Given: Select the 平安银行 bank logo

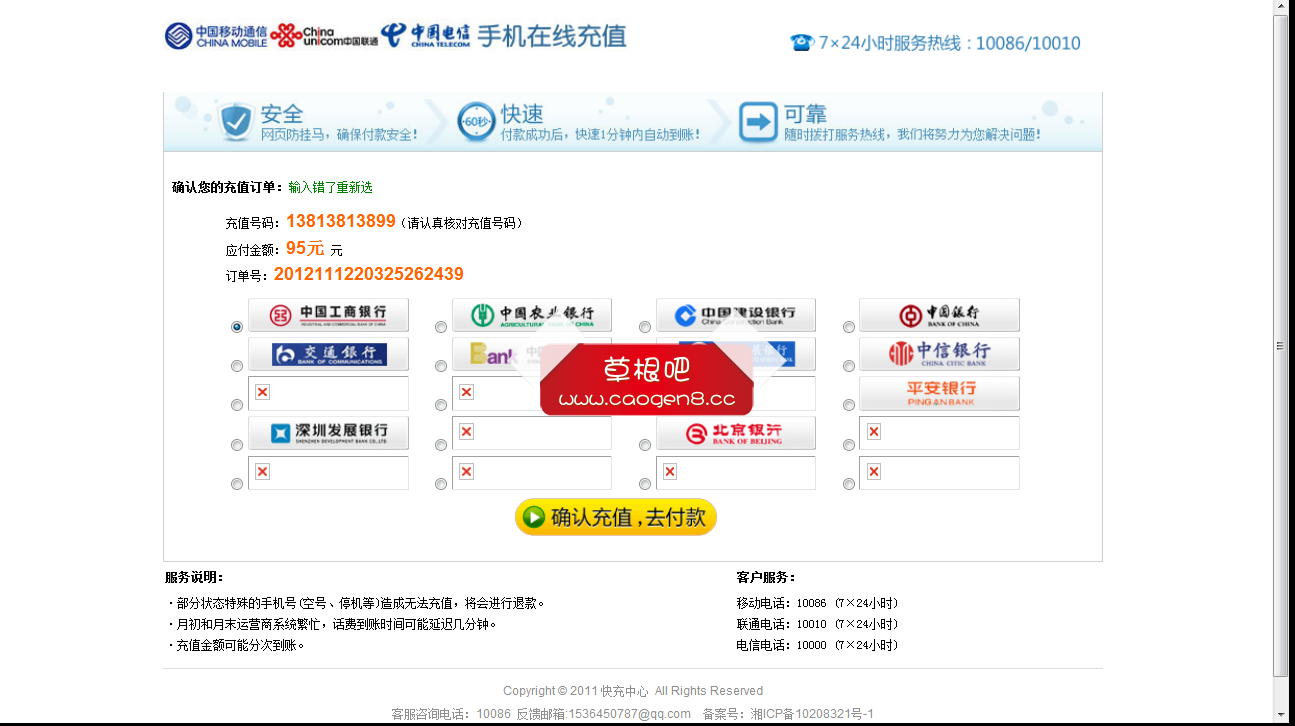Looking at the screenshot, I should tap(939, 393).
